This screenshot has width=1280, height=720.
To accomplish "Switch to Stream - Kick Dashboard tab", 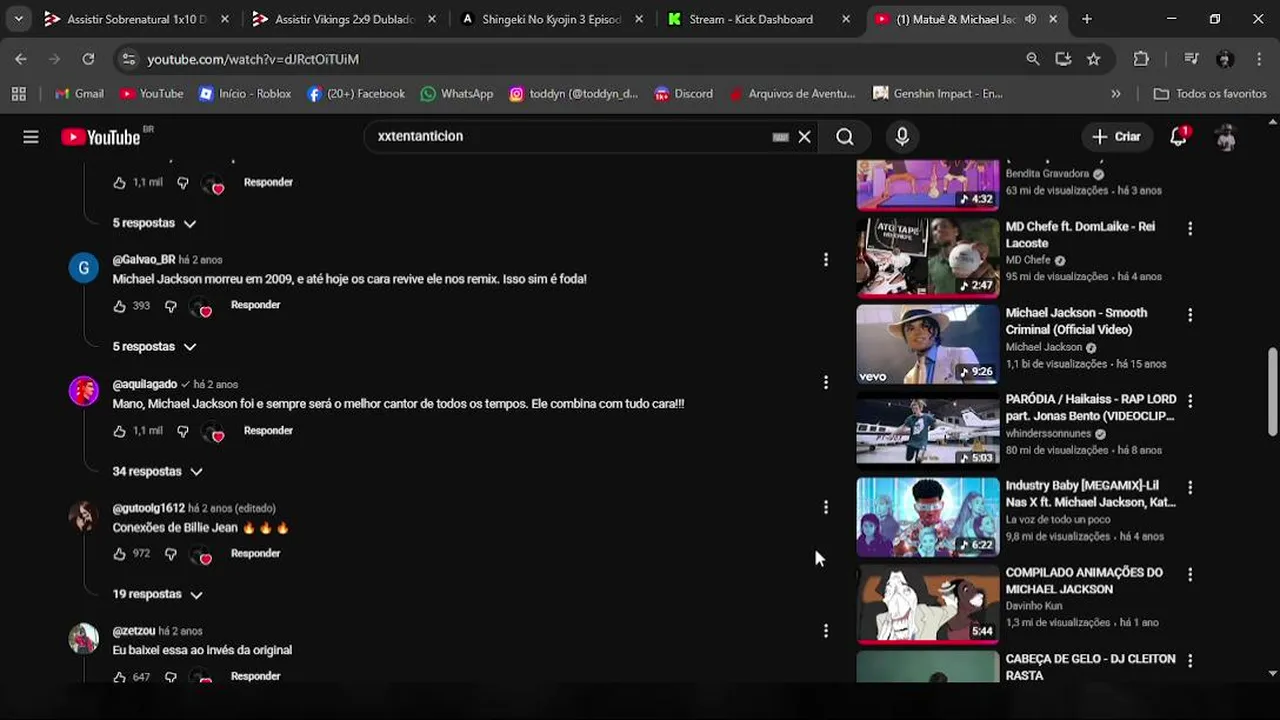I will pyautogui.click(x=760, y=19).
